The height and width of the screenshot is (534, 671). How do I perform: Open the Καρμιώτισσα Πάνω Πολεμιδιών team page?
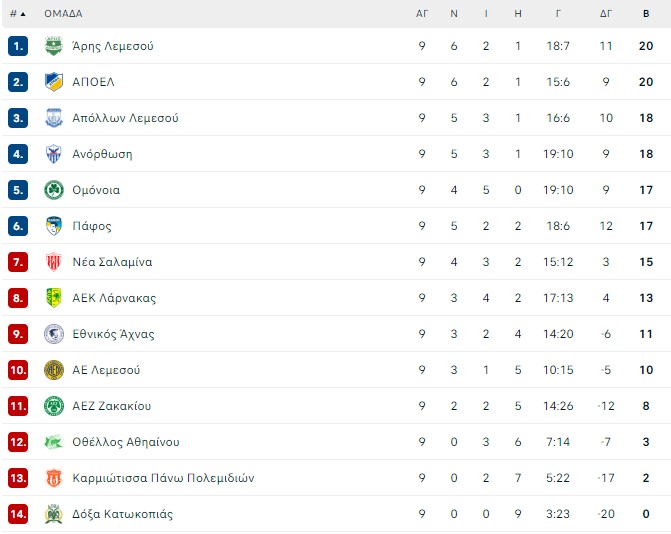[x=163, y=478]
